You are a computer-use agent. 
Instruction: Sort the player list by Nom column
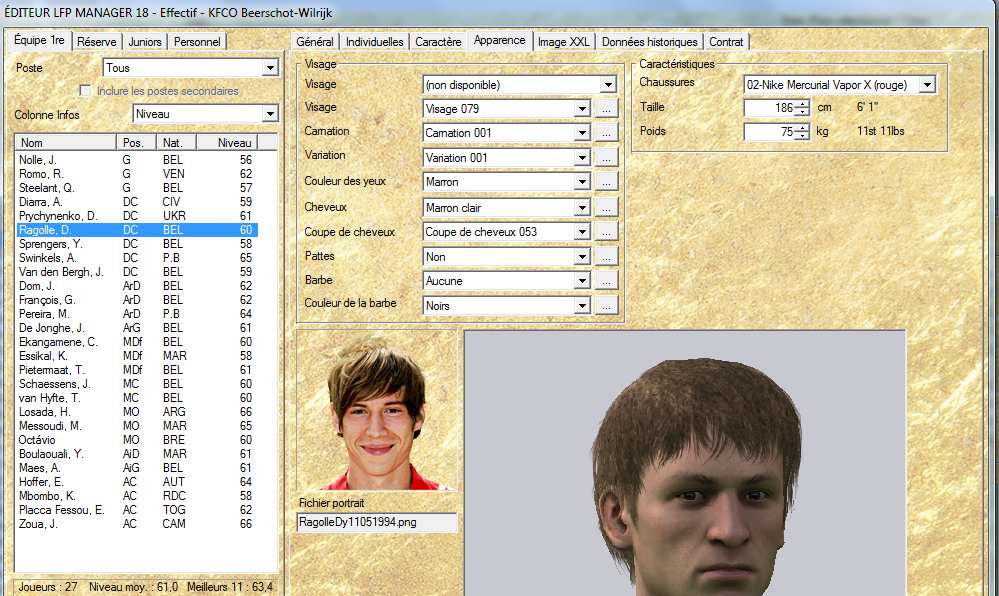point(65,143)
